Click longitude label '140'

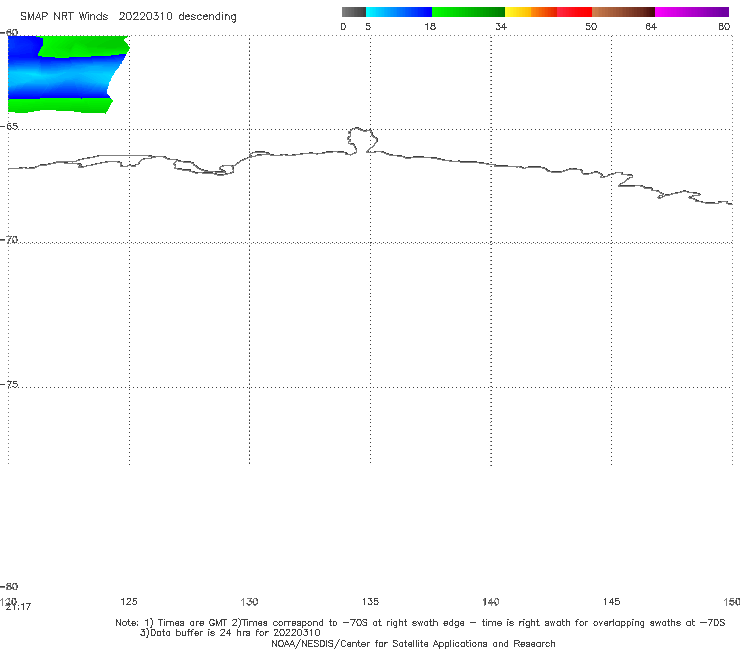coord(491,601)
